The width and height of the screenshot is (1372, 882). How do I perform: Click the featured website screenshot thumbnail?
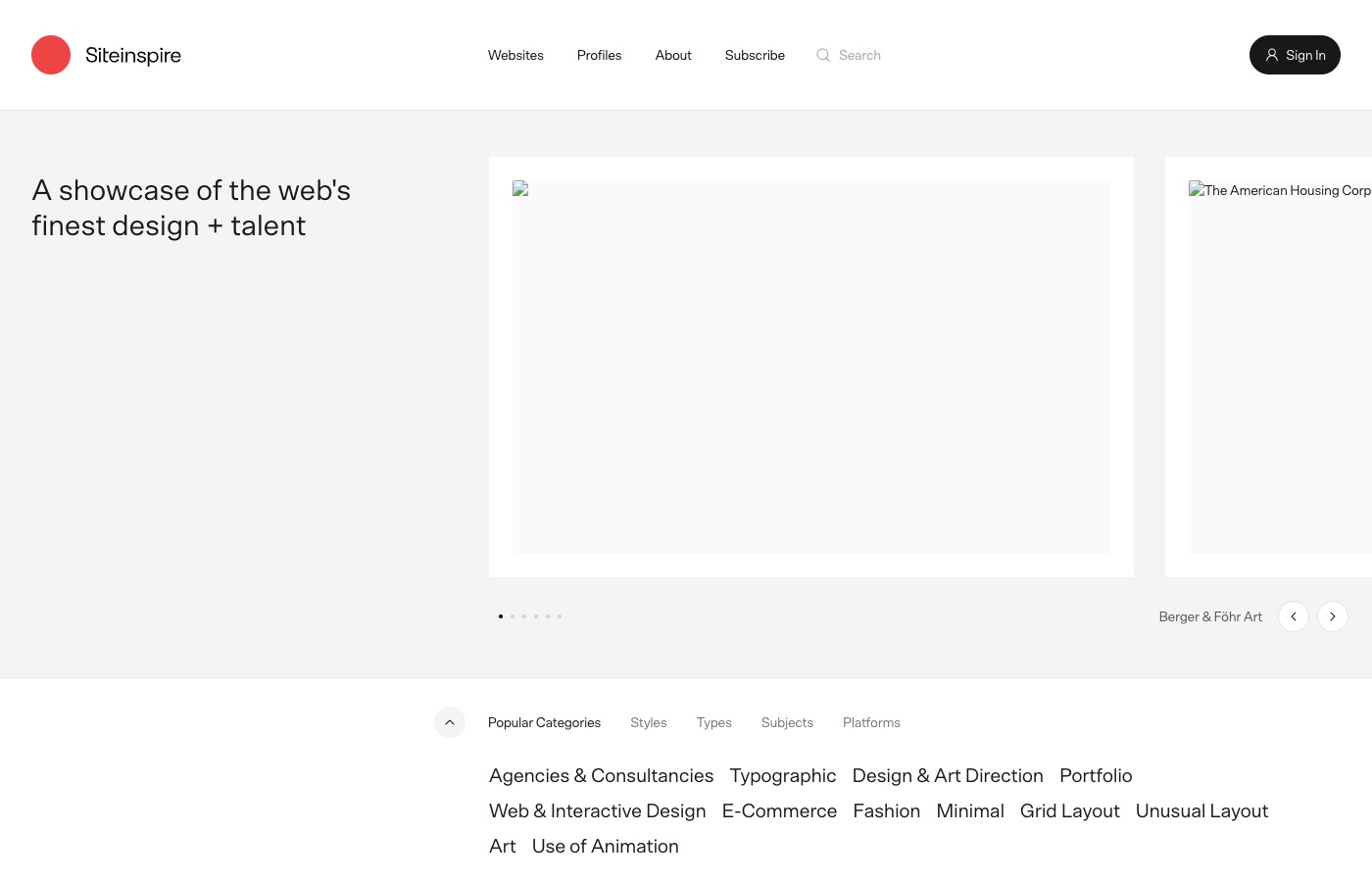[x=811, y=367]
